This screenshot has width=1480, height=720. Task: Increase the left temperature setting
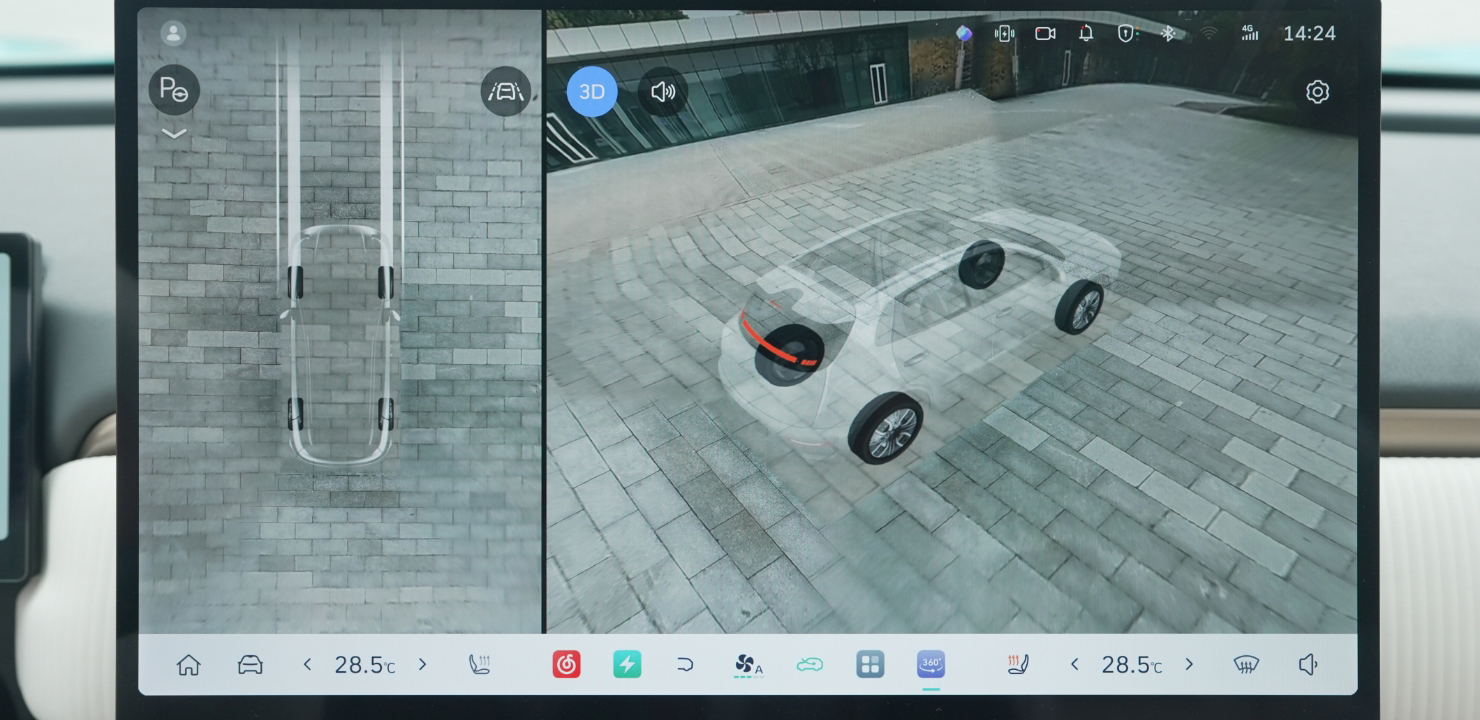pyautogui.click(x=422, y=665)
